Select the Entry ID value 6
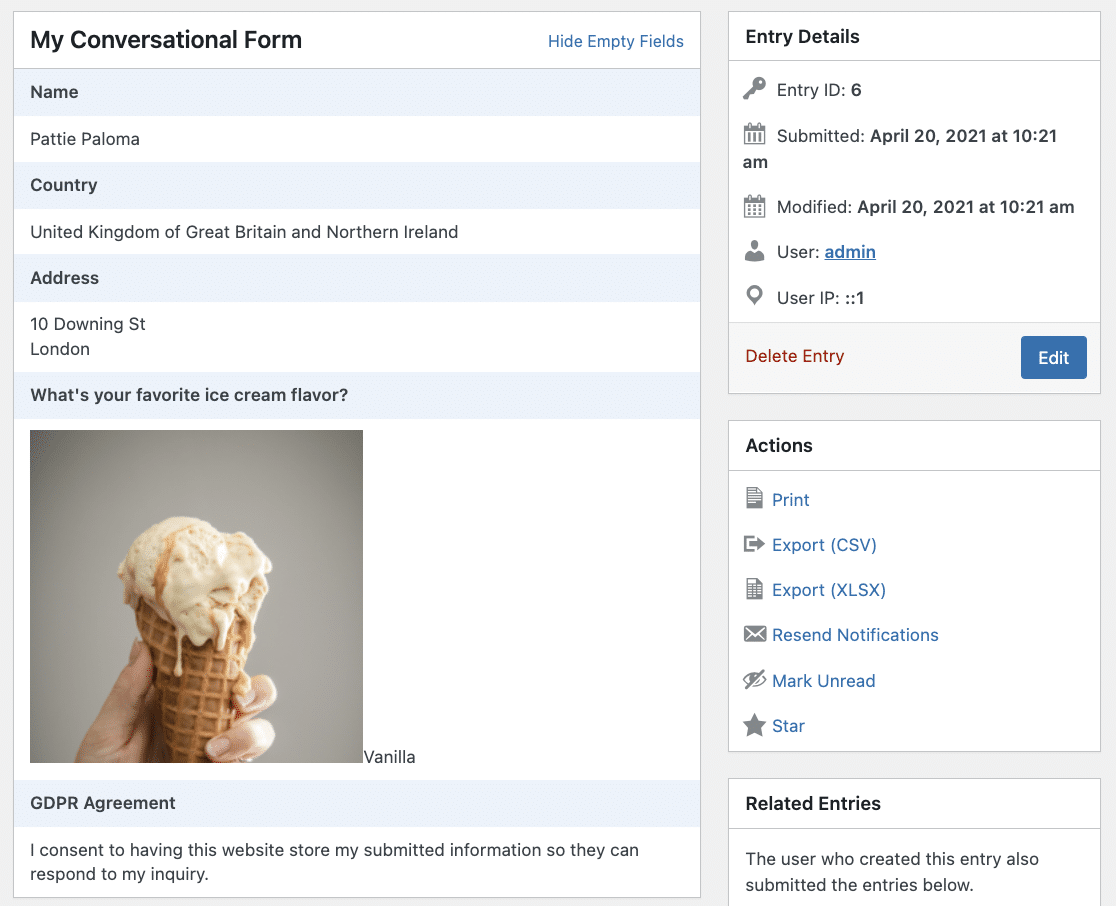The width and height of the screenshot is (1116, 906). click(856, 90)
